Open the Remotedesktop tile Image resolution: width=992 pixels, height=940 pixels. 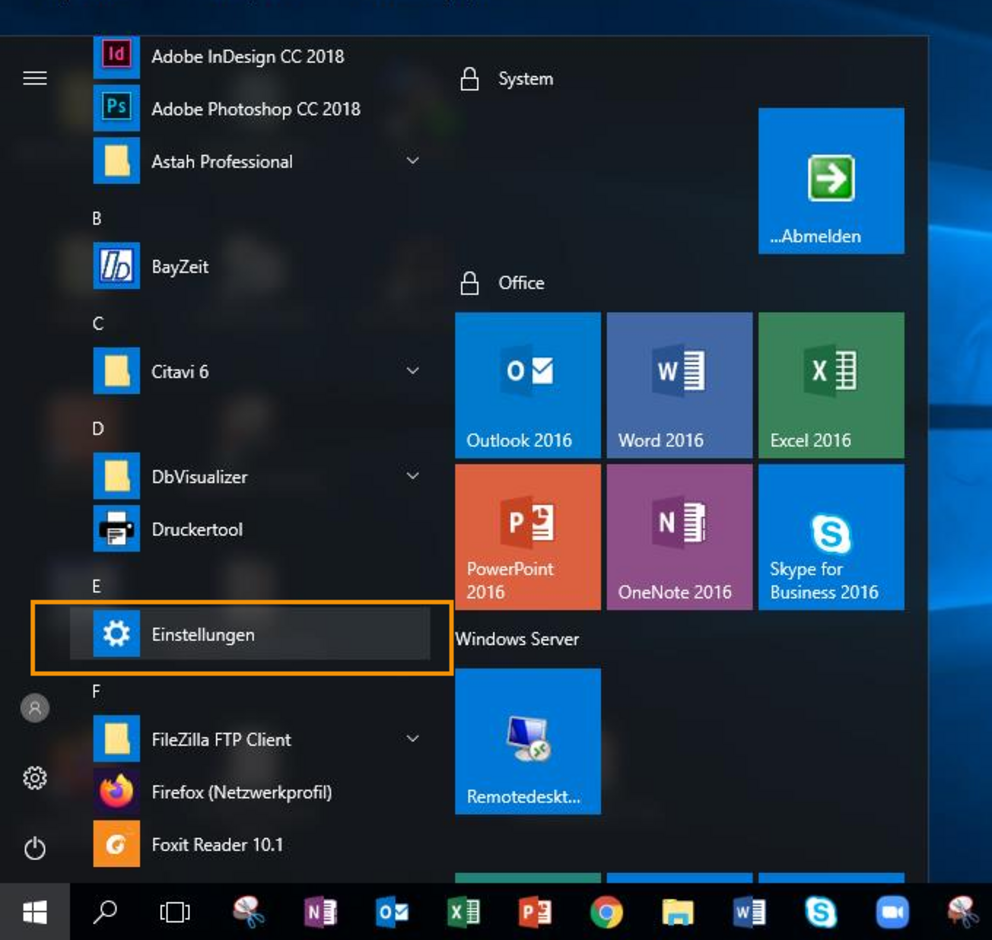point(528,741)
